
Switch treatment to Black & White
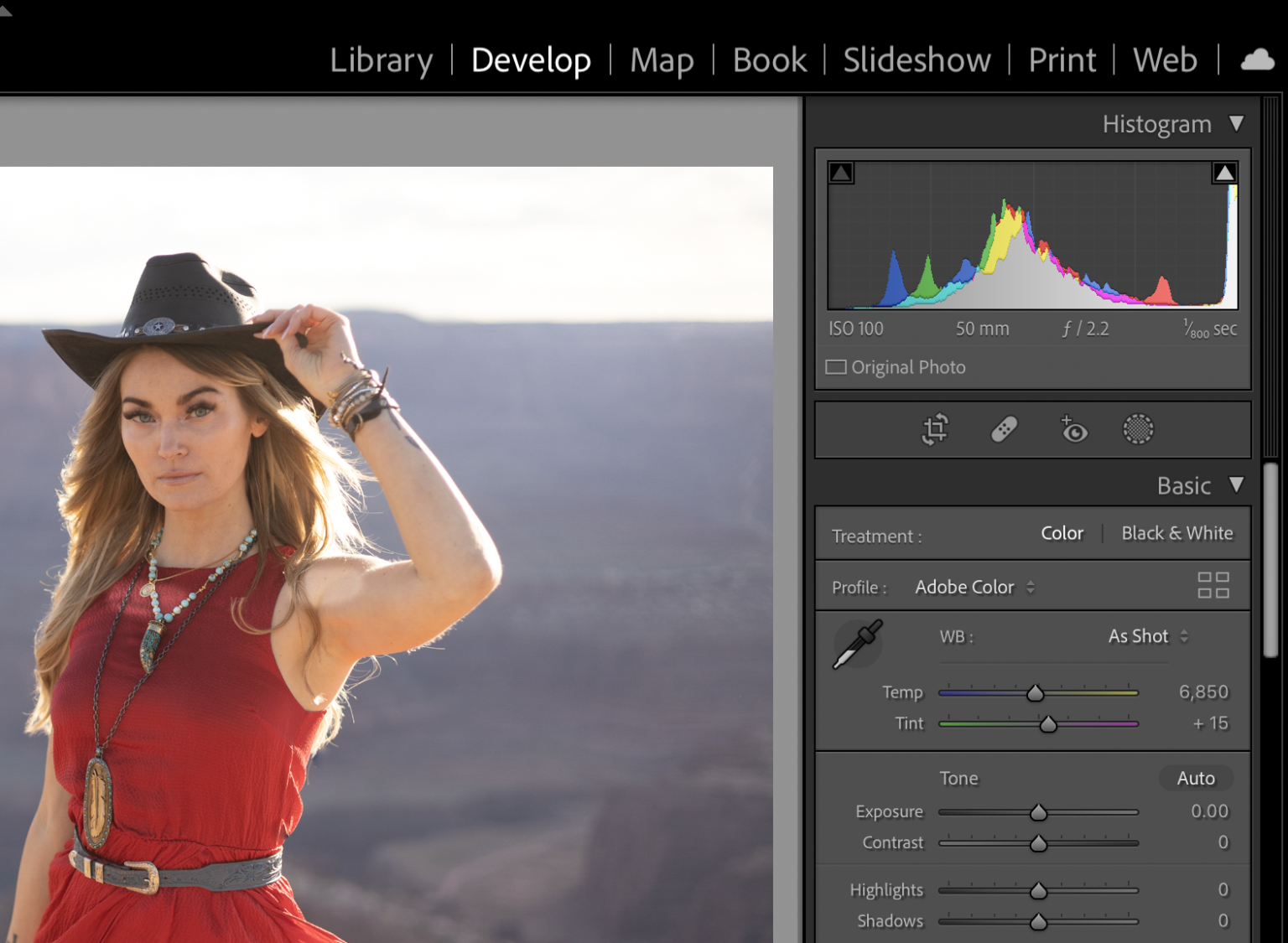(1176, 533)
